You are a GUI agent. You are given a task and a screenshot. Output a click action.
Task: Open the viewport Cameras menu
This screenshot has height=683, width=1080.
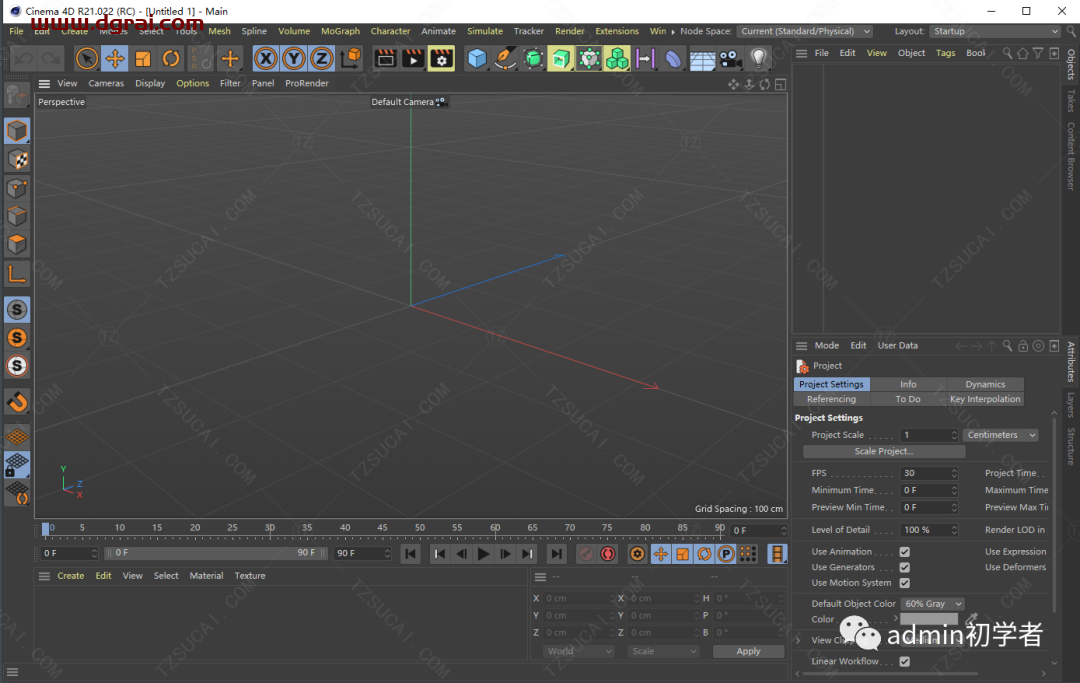click(x=106, y=83)
